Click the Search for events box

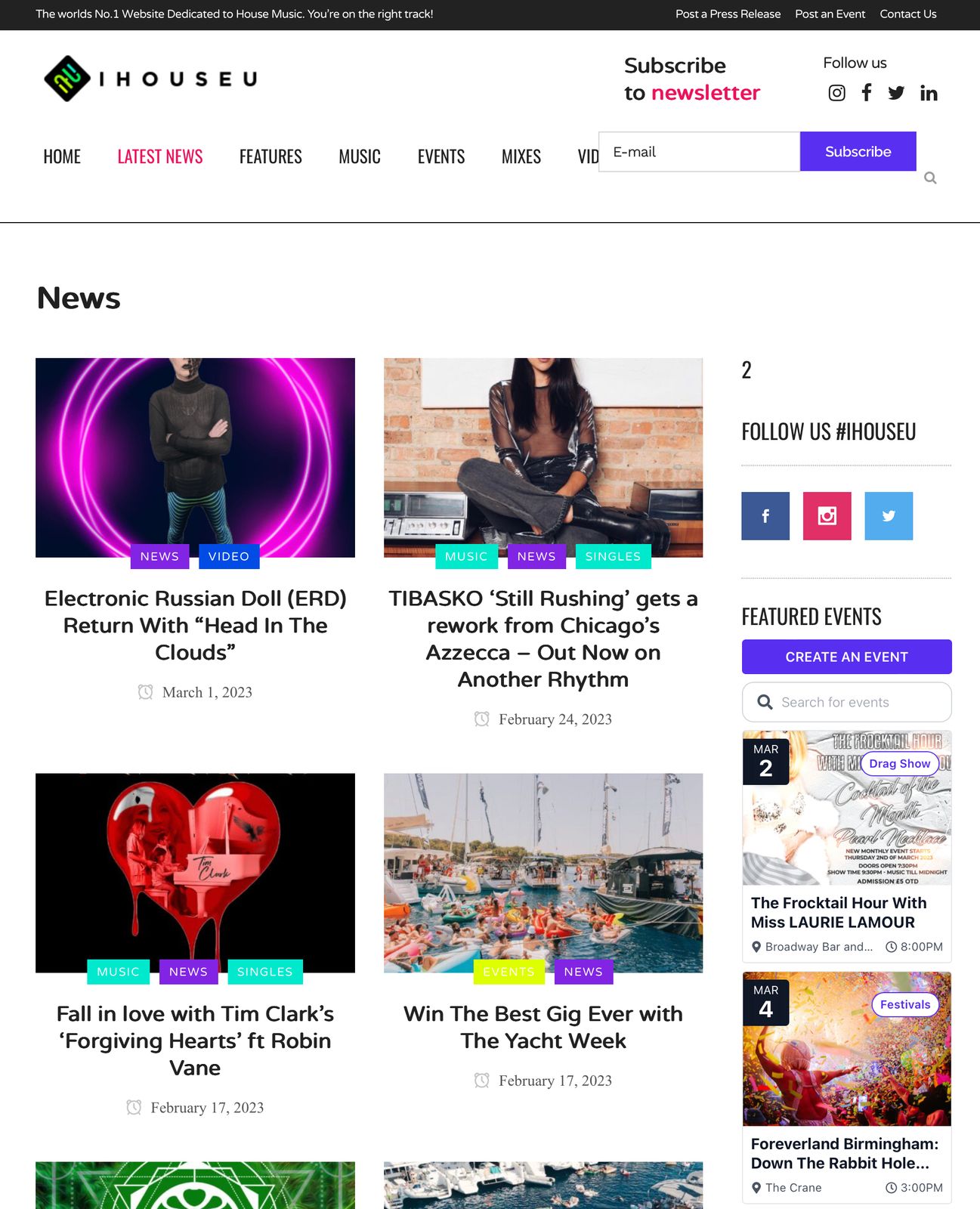[x=846, y=702]
